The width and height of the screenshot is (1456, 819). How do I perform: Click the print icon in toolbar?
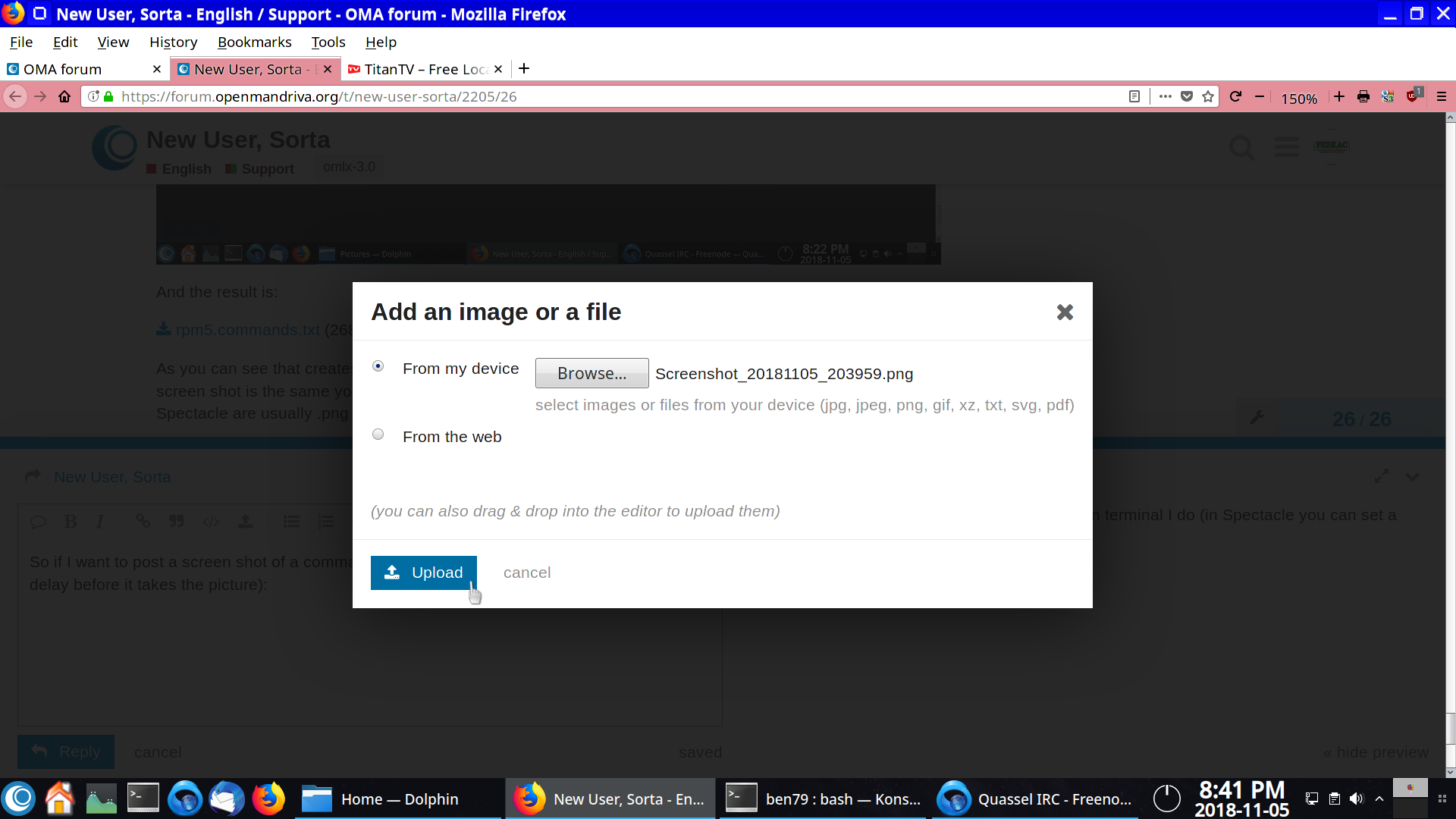click(x=1363, y=96)
